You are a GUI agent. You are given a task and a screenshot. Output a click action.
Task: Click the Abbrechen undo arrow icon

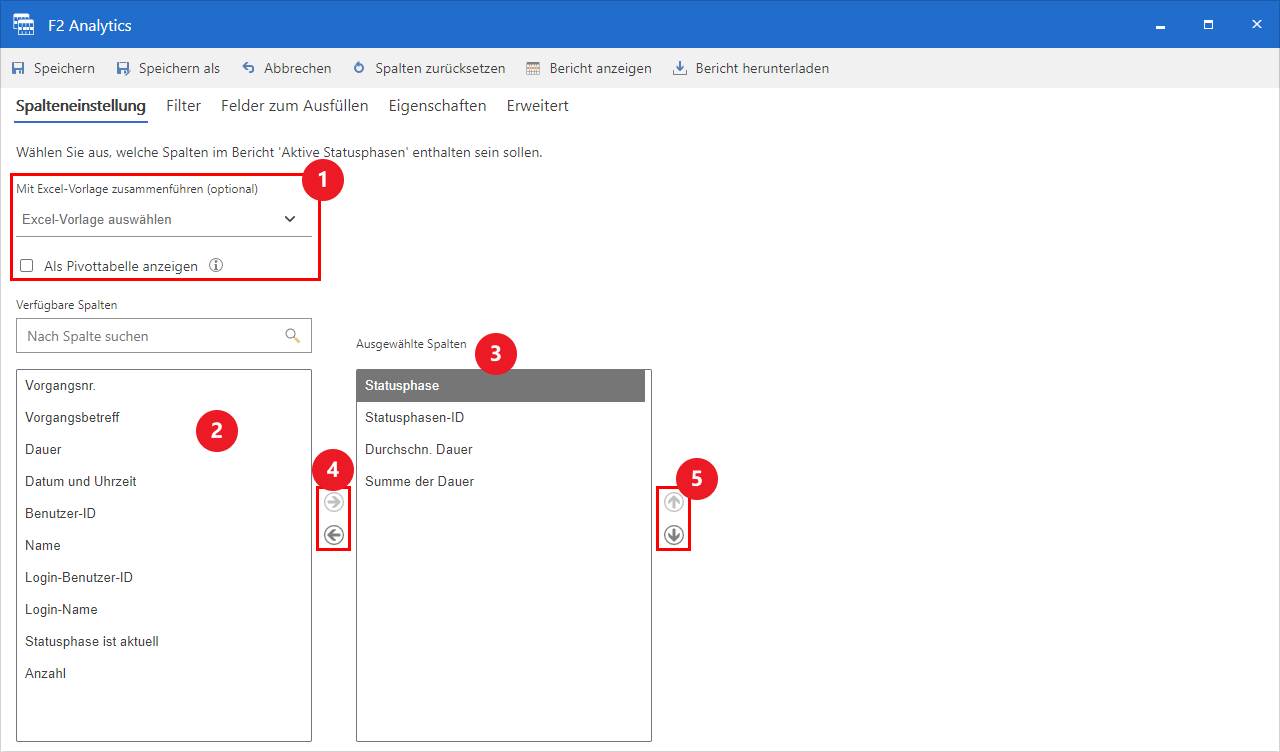click(x=246, y=68)
